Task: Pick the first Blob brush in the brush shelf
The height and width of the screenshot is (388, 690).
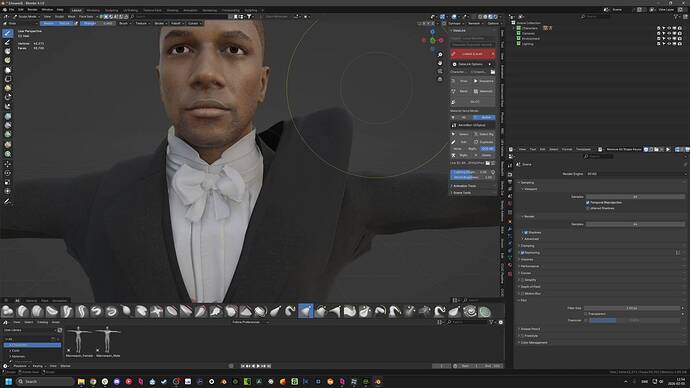Action: point(7,311)
